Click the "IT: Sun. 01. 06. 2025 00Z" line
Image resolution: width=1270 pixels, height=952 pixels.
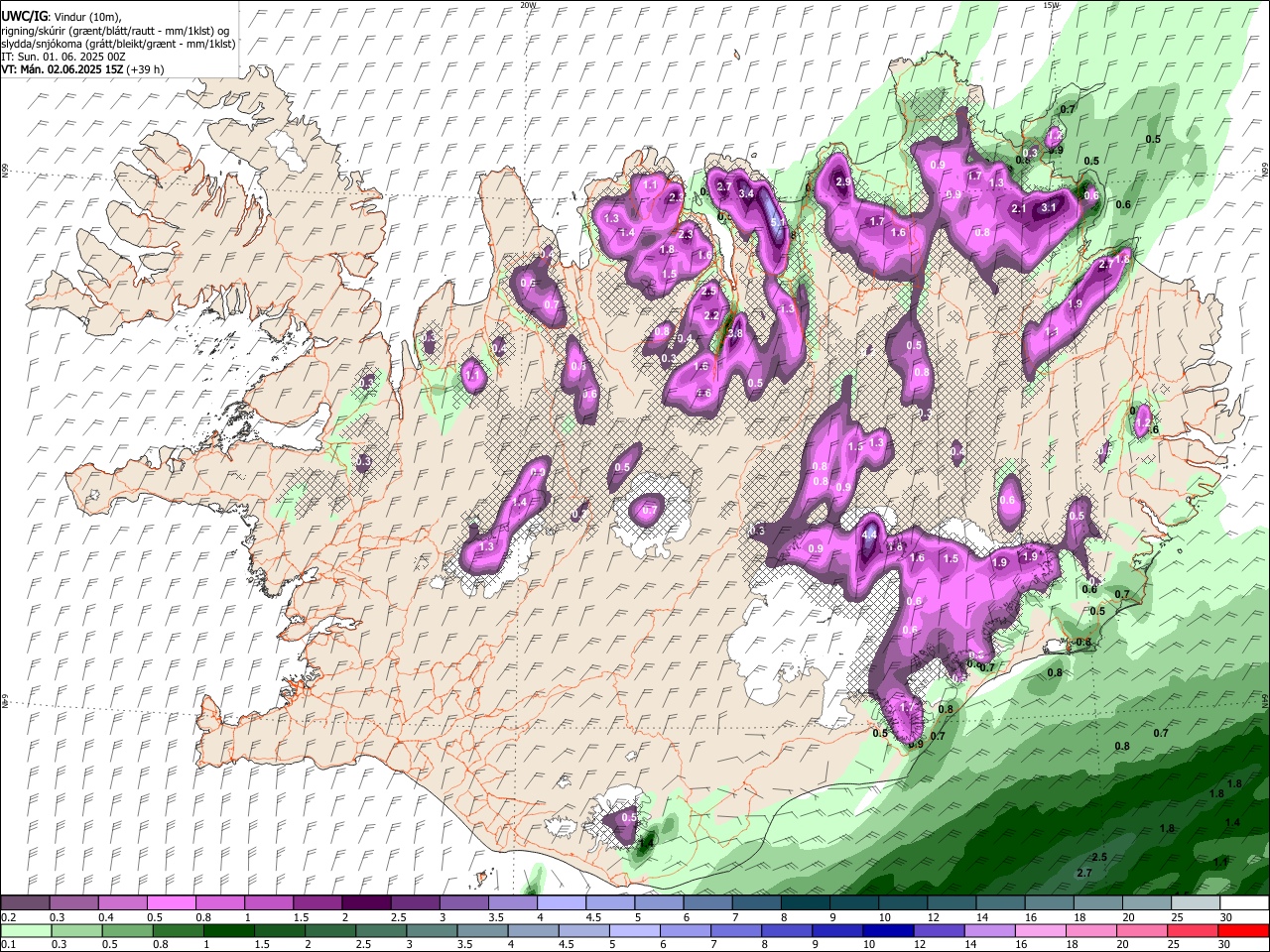[x=63, y=57]
